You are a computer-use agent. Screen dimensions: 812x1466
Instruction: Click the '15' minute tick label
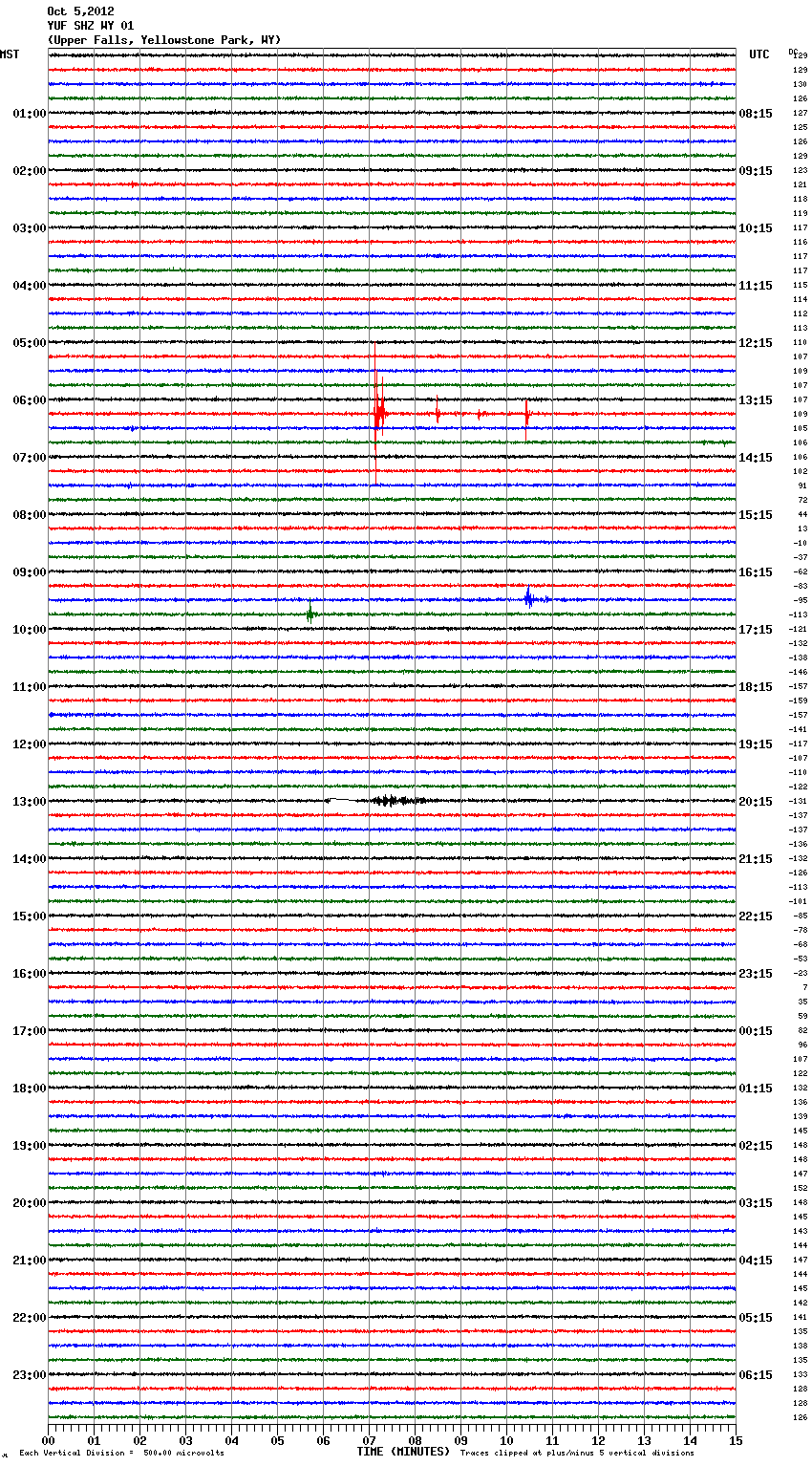pos(736,1440)
